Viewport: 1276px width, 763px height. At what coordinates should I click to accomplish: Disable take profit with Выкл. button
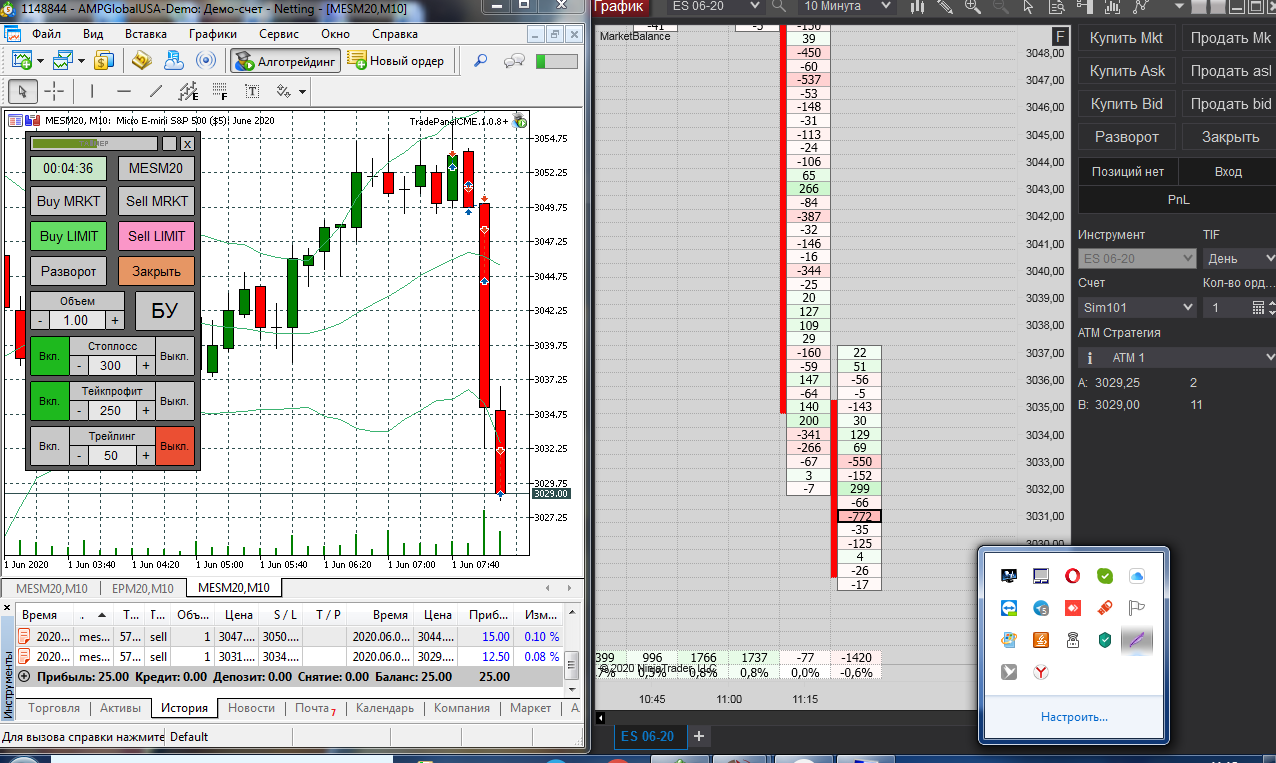point(175,400)
